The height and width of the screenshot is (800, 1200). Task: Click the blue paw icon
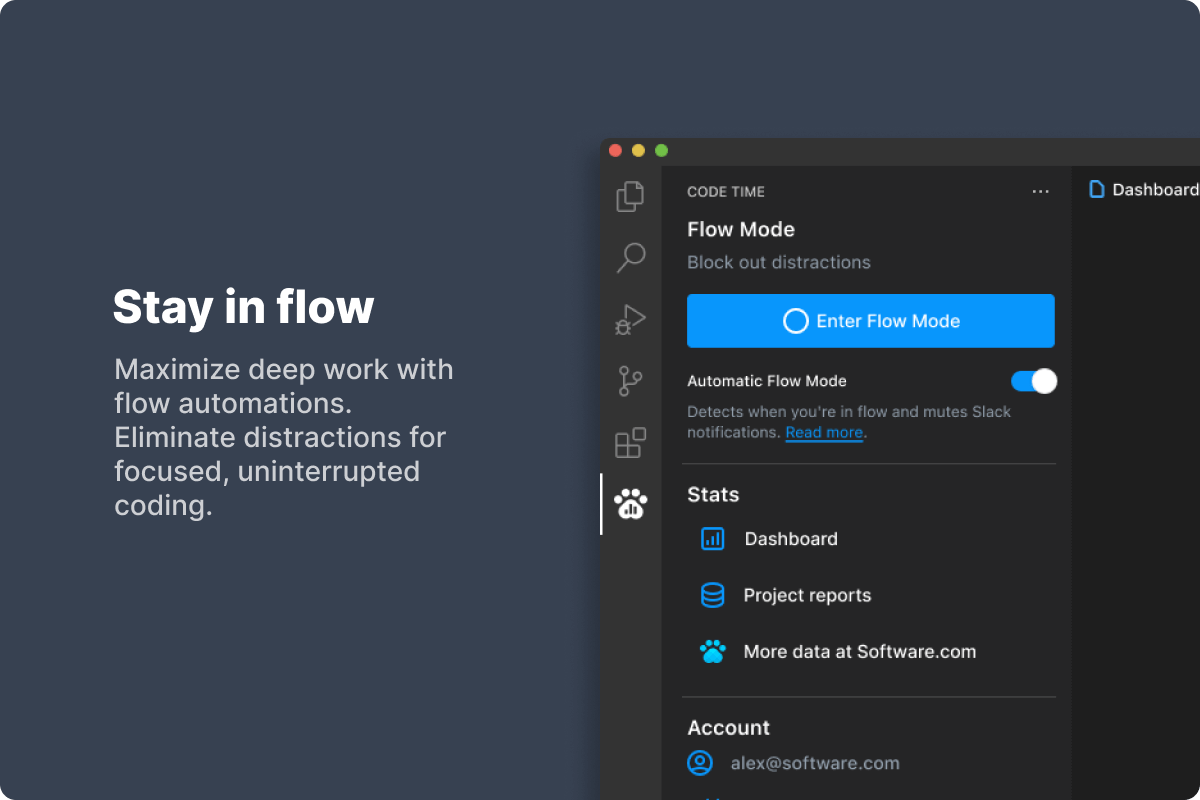point(712,652)
